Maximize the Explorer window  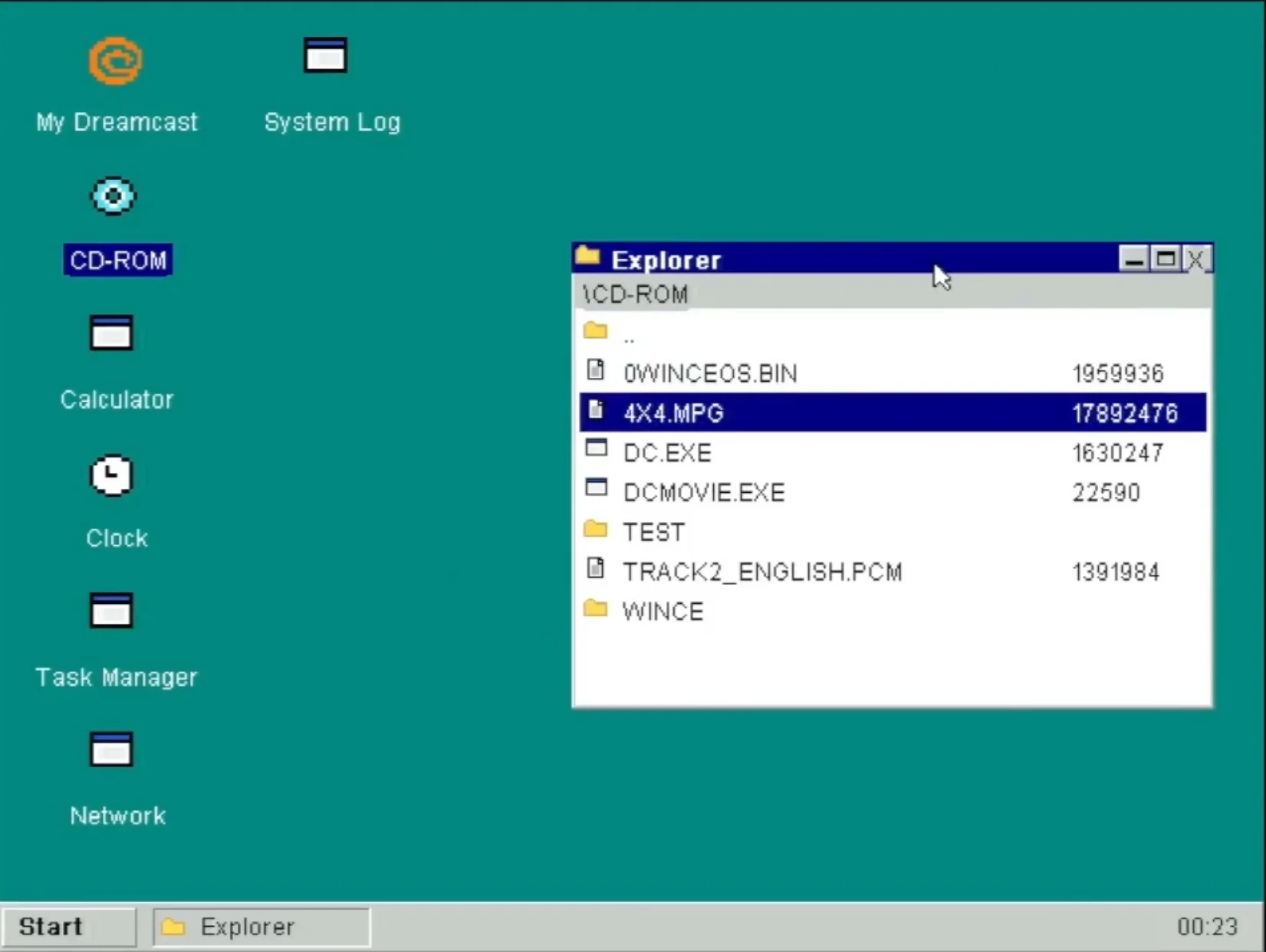coord(1166,259)
